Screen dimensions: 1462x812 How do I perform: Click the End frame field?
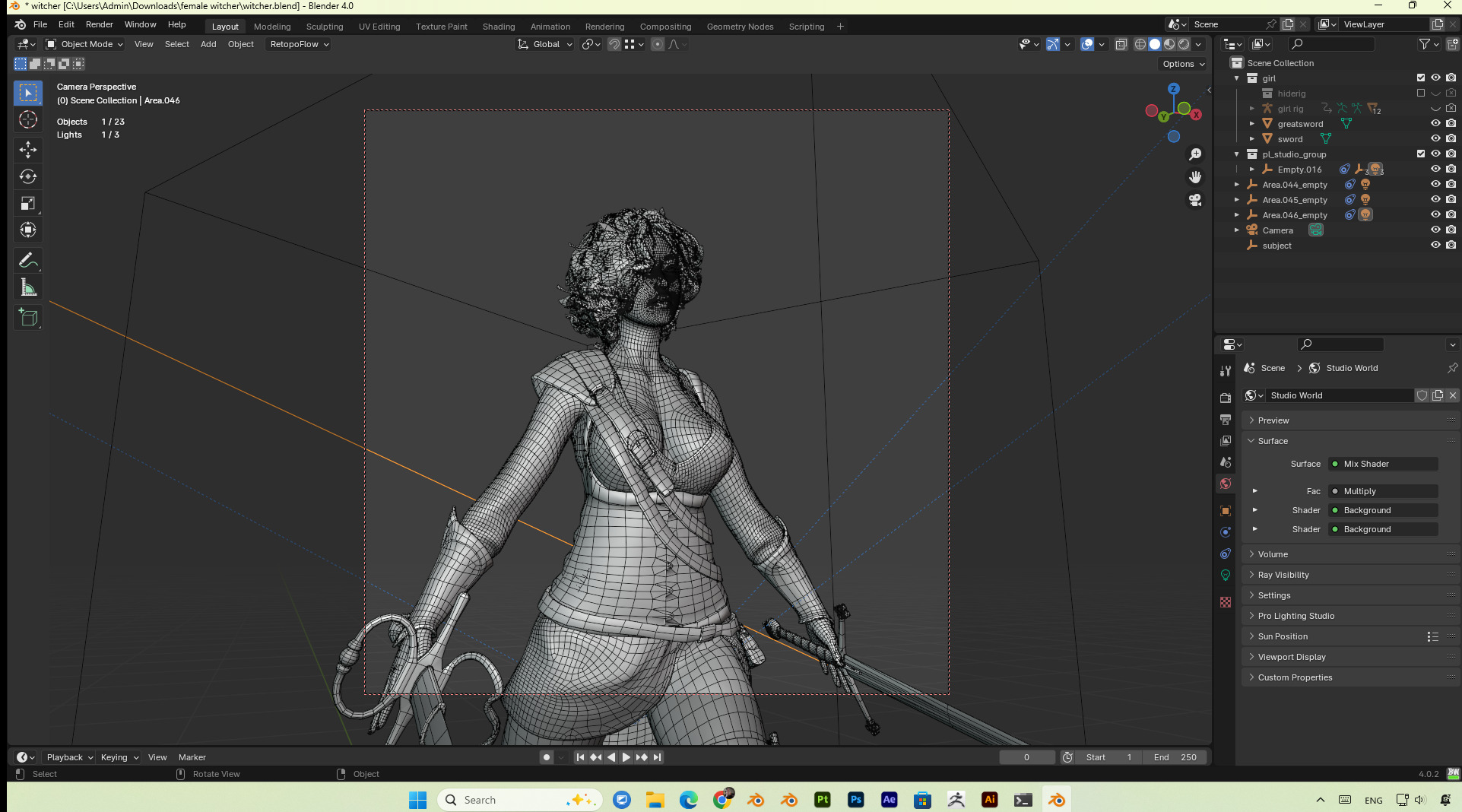click(1175, 757)
